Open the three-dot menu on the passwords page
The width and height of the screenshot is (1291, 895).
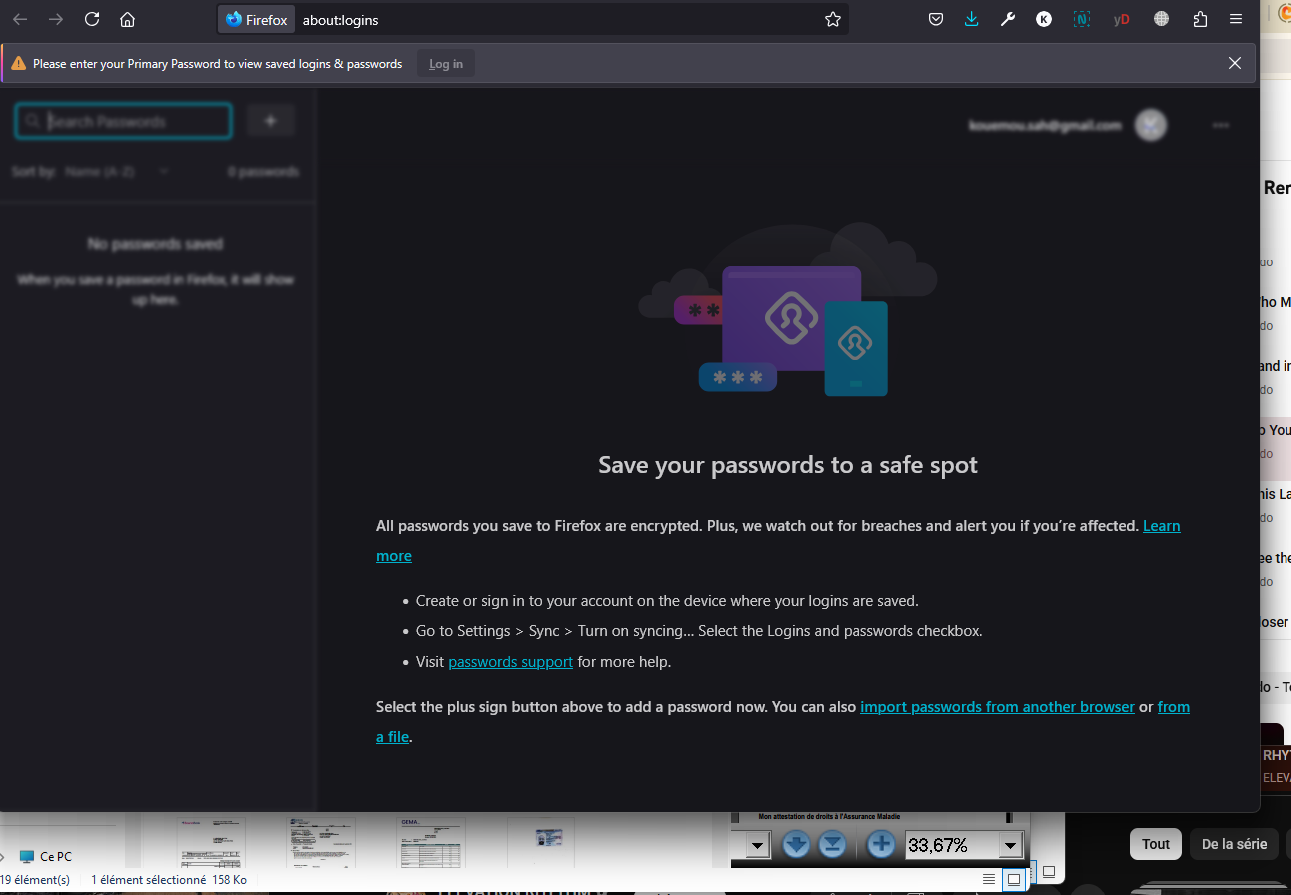1220,125
